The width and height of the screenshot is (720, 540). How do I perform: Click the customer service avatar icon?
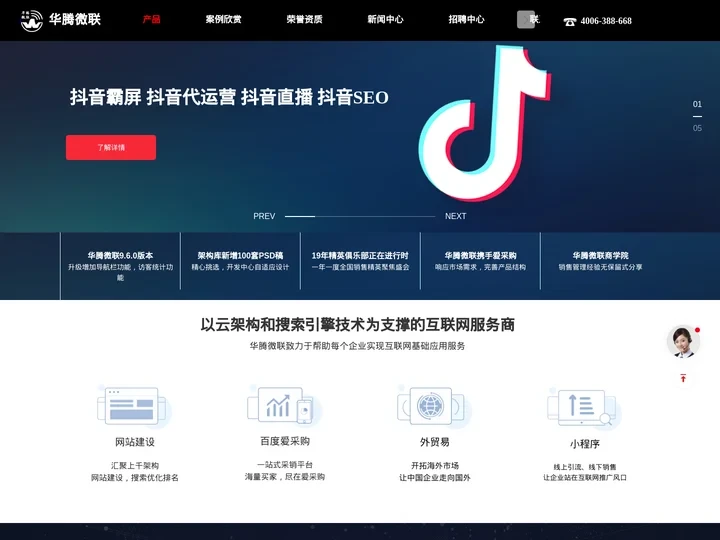click(x=683, y=342)
